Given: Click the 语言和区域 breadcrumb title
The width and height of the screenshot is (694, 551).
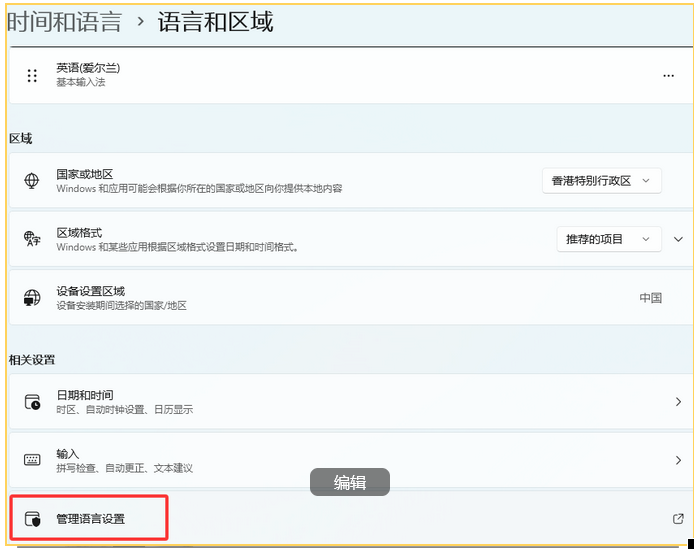Looking at the screenshot, I should [x=216, y=21].
